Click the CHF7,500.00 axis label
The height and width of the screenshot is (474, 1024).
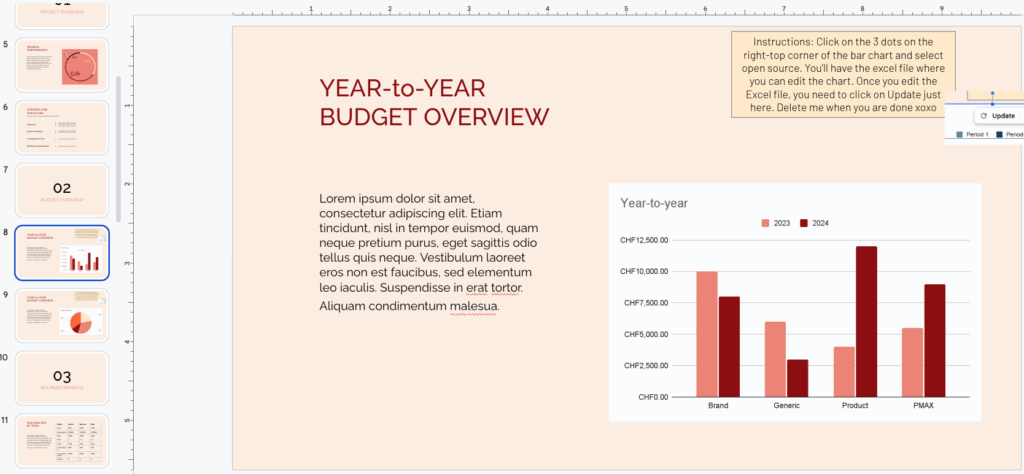click(x=647, y=303)
